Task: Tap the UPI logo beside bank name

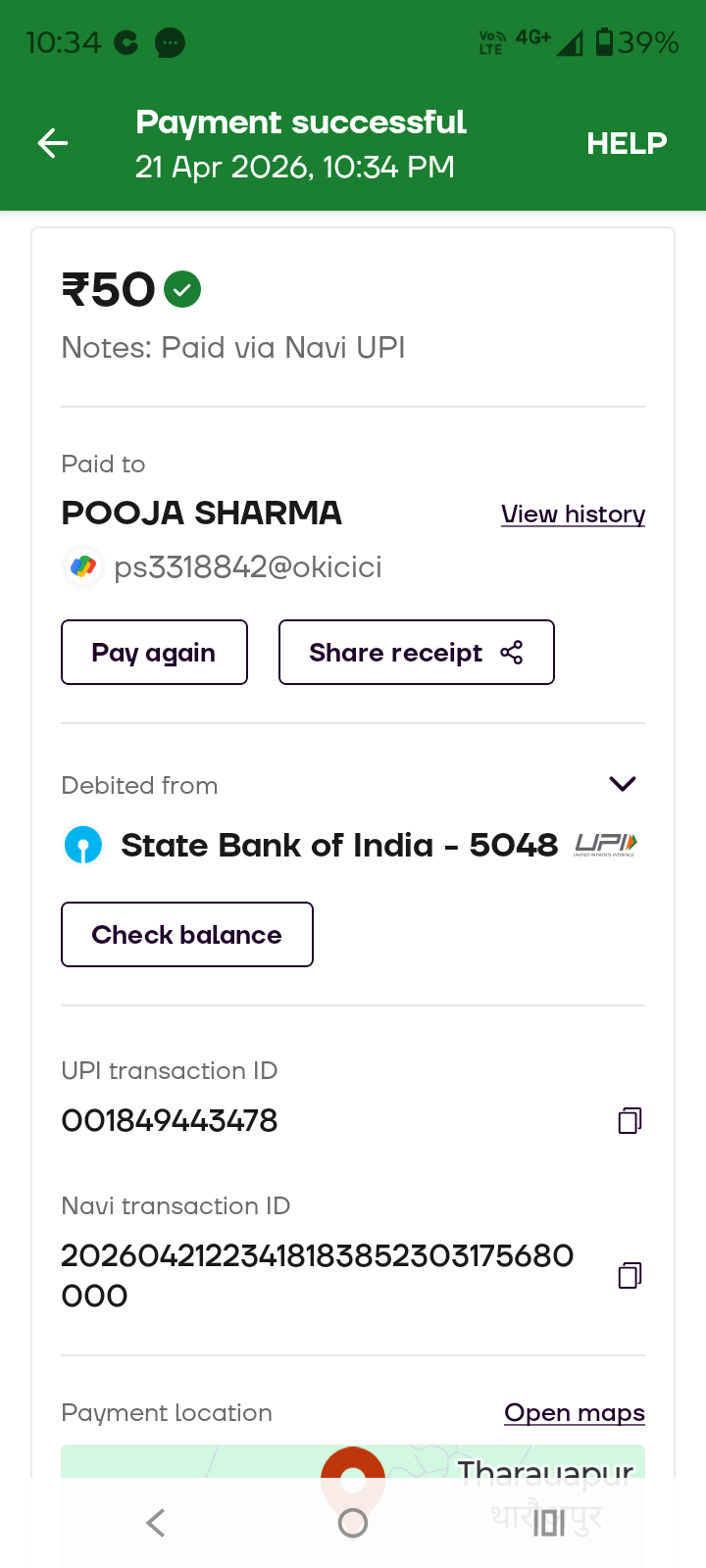Action: pos(606,845)
